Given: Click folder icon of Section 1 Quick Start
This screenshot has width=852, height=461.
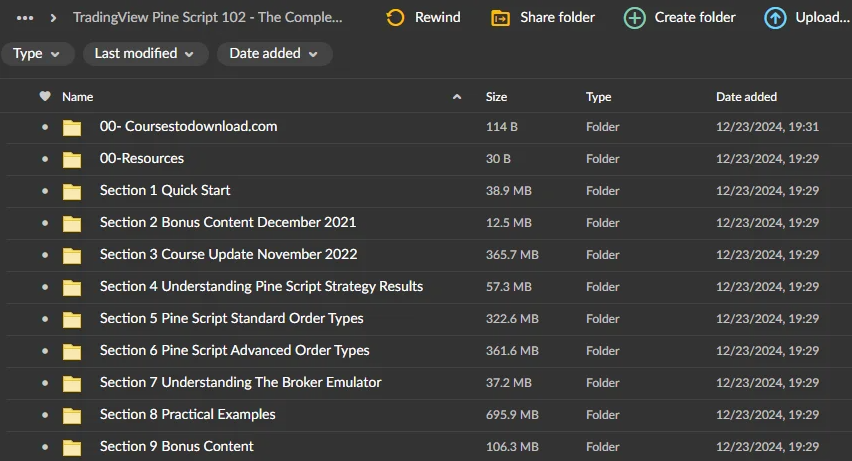Looking at the screenshot, I should (72, 192).
